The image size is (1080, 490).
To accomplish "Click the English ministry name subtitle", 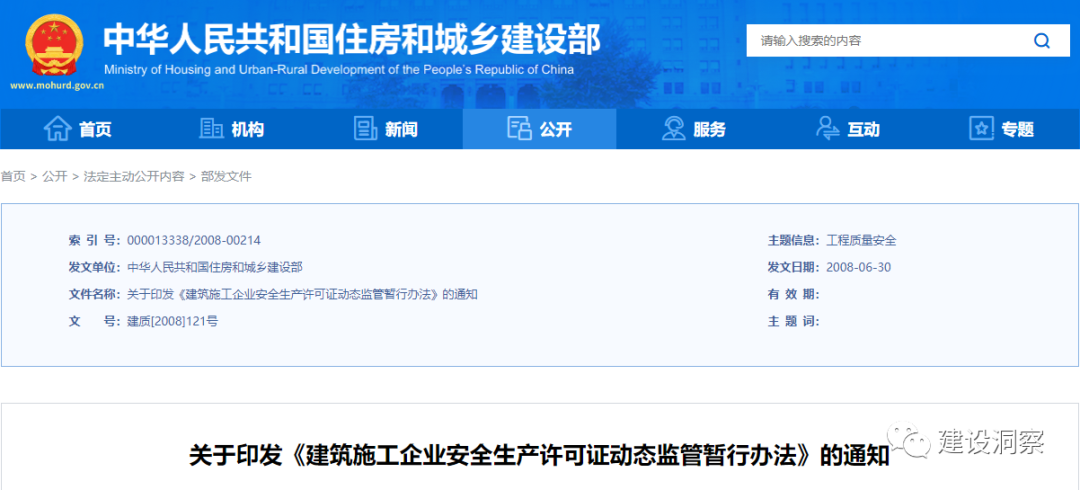I will 339,70.
